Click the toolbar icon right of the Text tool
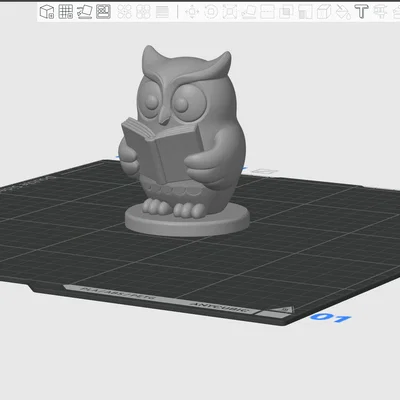 [x=380, y=12]
